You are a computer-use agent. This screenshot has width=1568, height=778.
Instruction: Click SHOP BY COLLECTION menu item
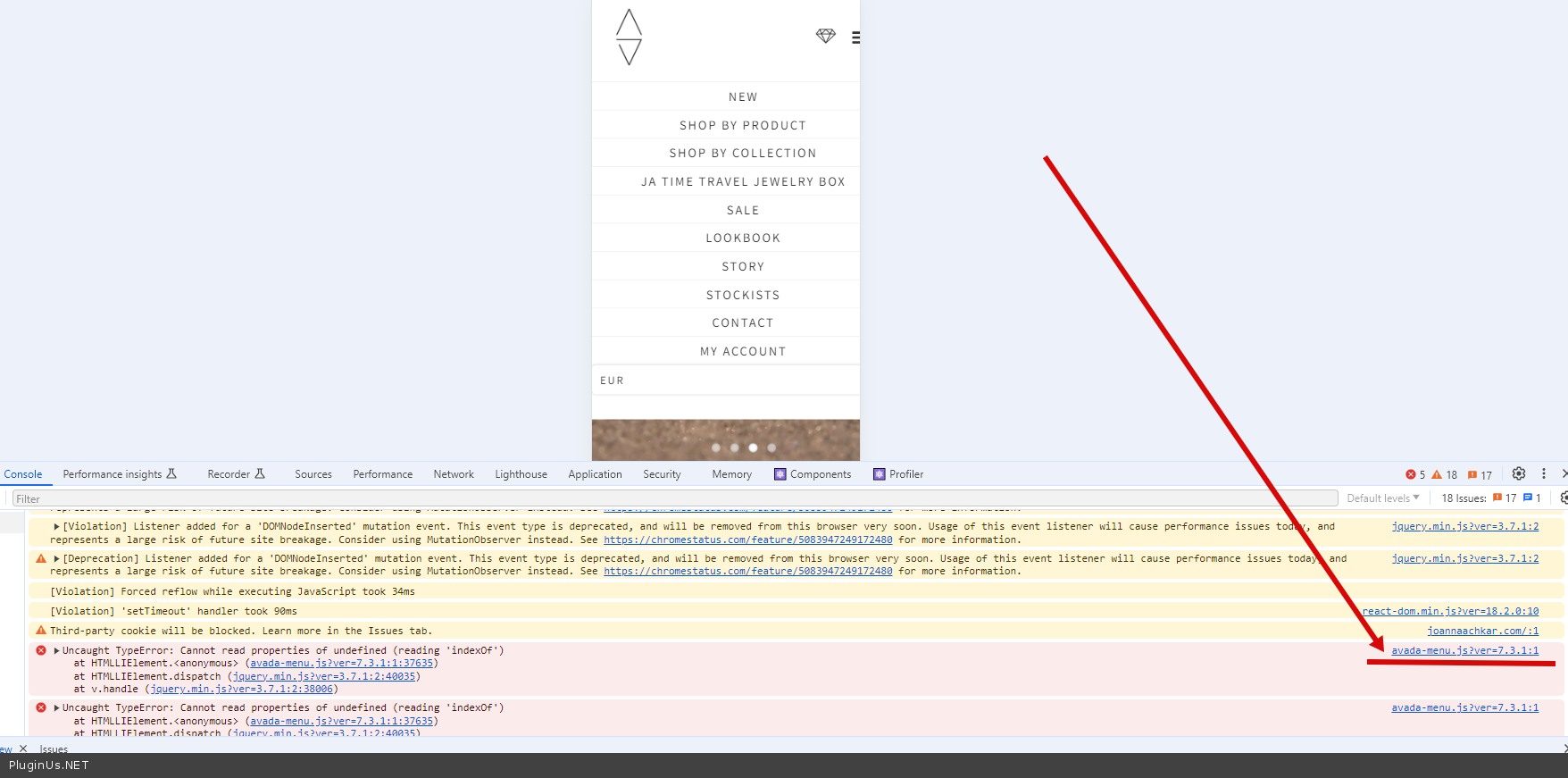point(742,154)
